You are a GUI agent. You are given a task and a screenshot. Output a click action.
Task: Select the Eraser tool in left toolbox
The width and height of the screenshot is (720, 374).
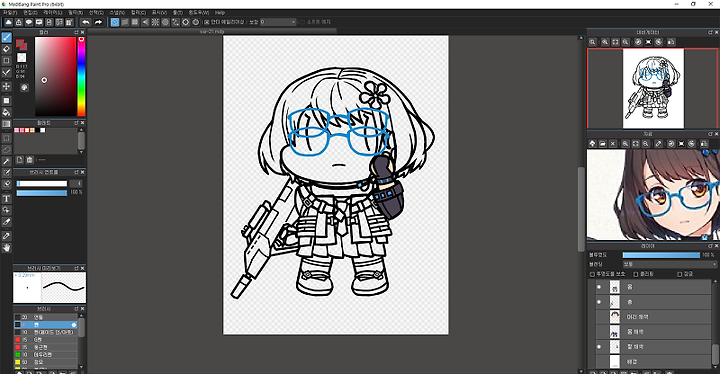tap(6, 49)
